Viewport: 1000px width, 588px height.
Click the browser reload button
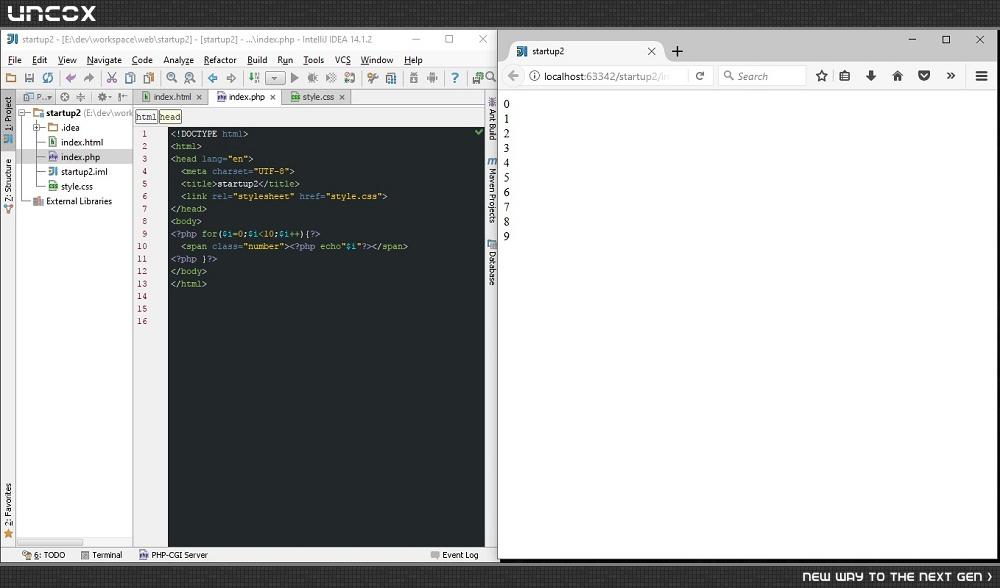[x=700, y=76]
